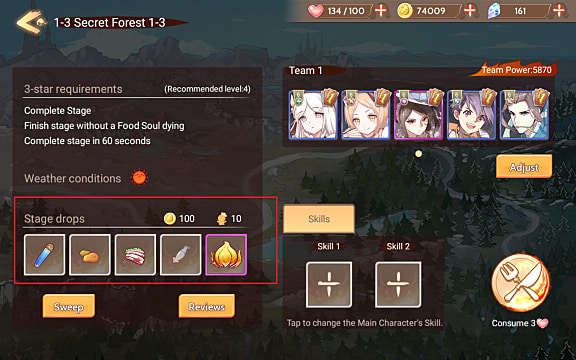
Task: Start battle with fork and knife icon
Action: click(521, 283)
